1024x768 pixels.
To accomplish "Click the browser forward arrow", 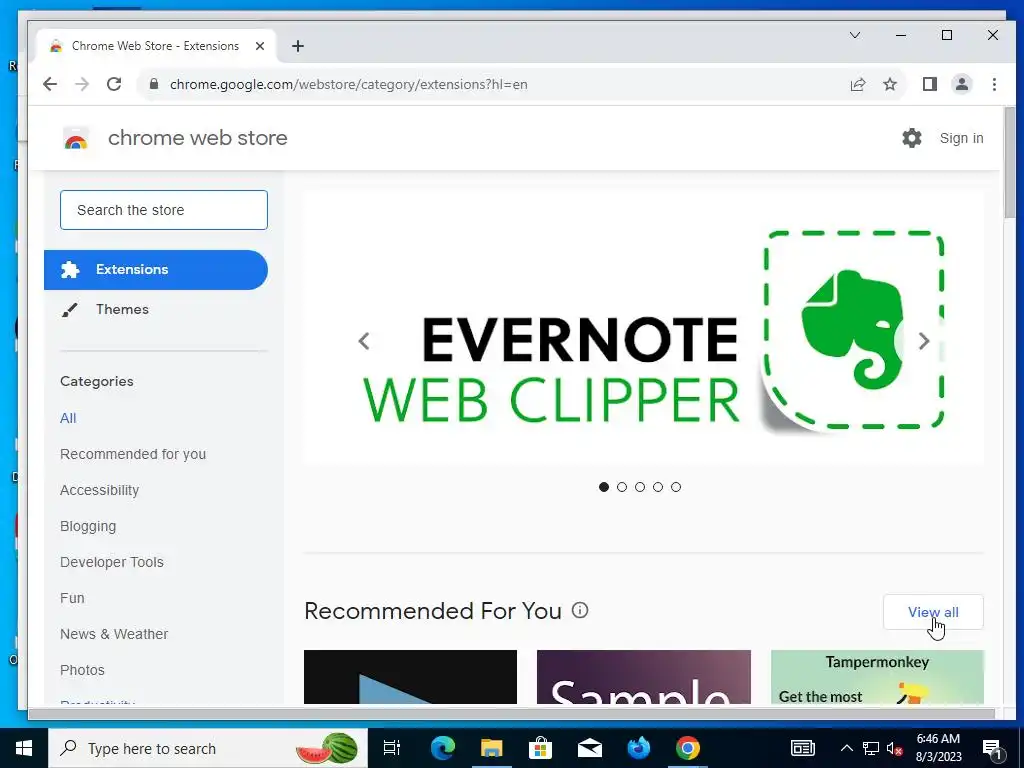I will [x=82, y=84].
